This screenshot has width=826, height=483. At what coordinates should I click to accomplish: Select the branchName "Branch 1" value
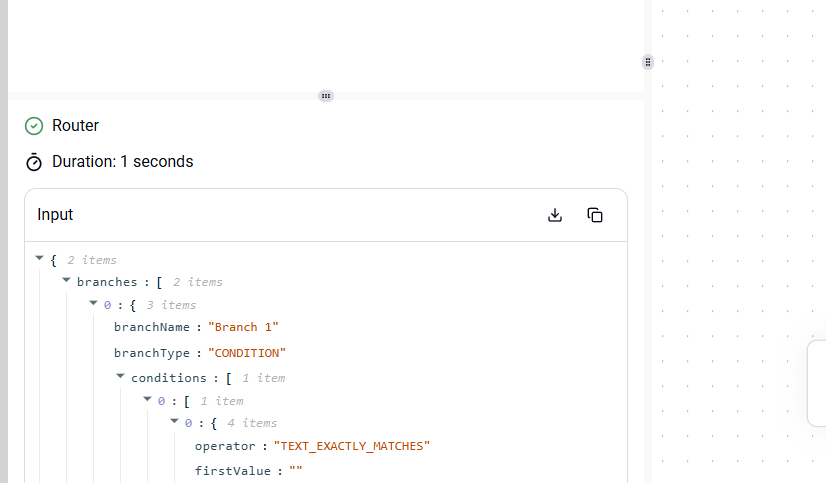click(x=243, y=327)
